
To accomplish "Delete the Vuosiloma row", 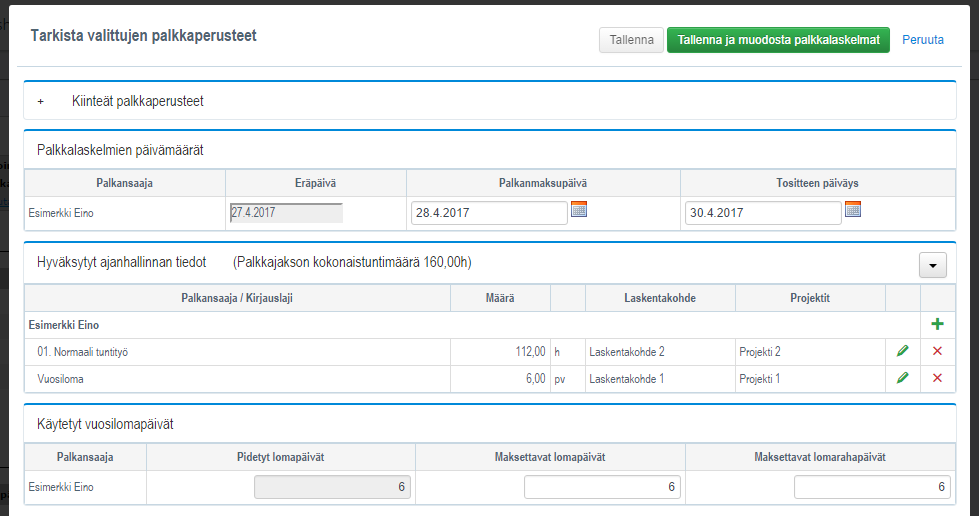I will coord(937,378).
